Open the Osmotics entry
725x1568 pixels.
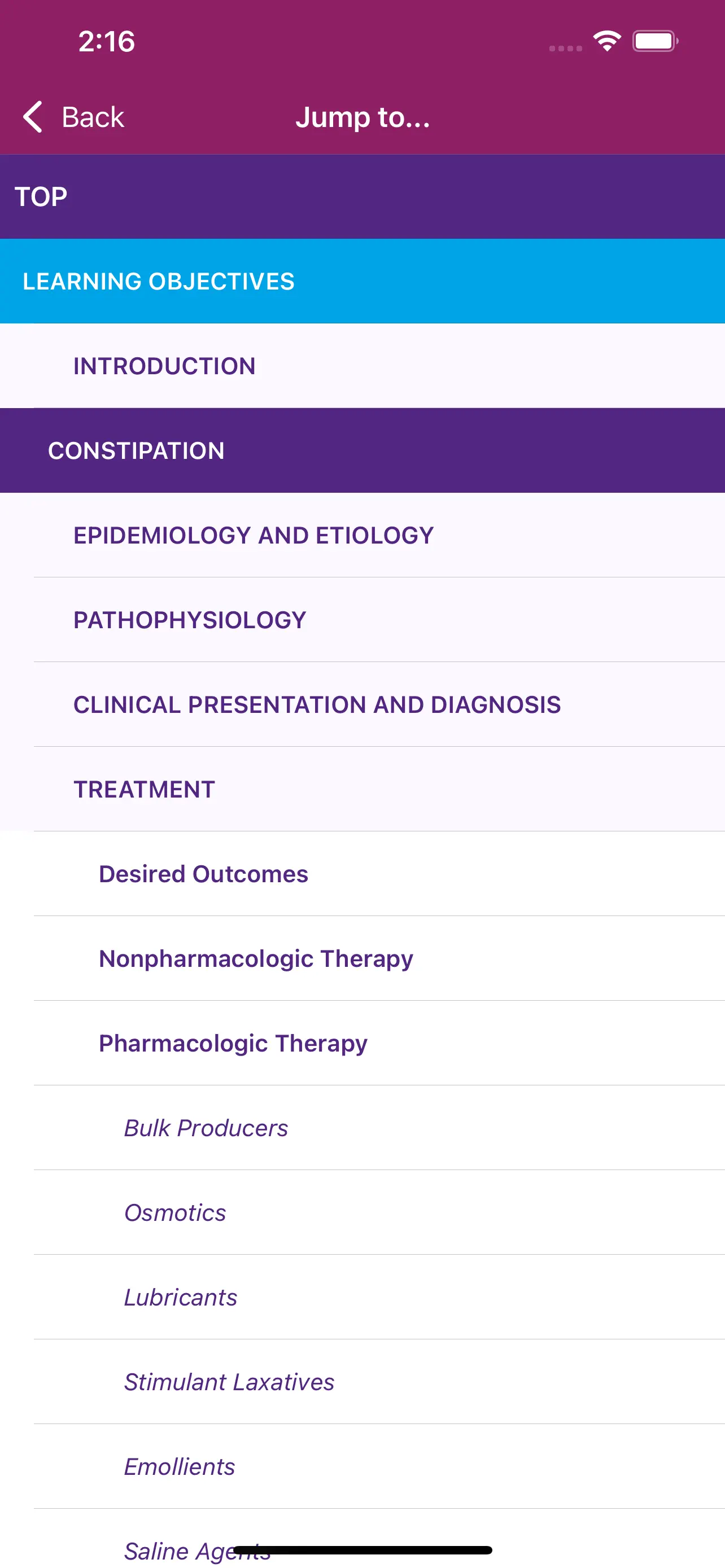coord(174,1212)
